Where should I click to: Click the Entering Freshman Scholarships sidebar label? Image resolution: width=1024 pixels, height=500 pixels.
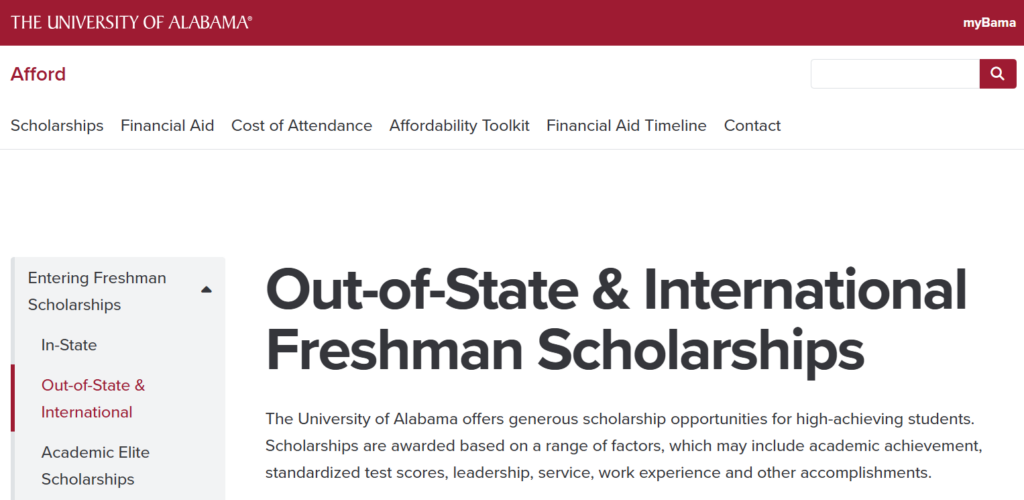tap(97, 291)
